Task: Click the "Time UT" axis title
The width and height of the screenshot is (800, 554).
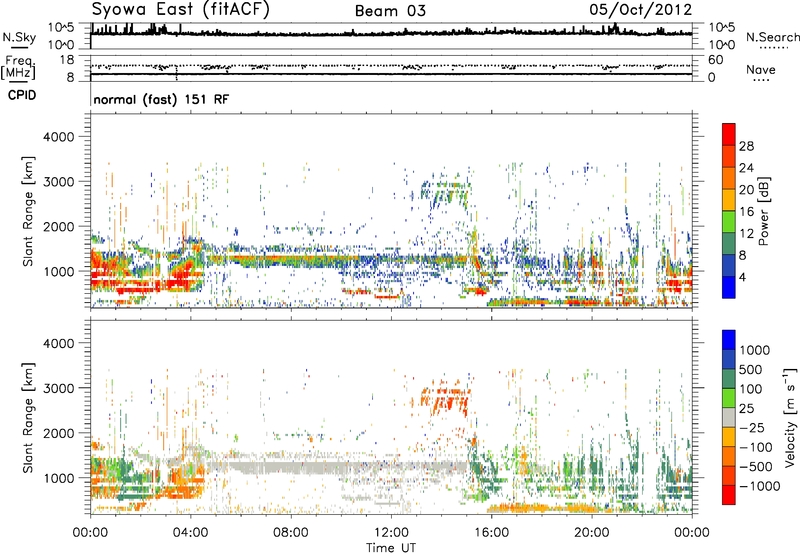Action: (x=391, y=548)
